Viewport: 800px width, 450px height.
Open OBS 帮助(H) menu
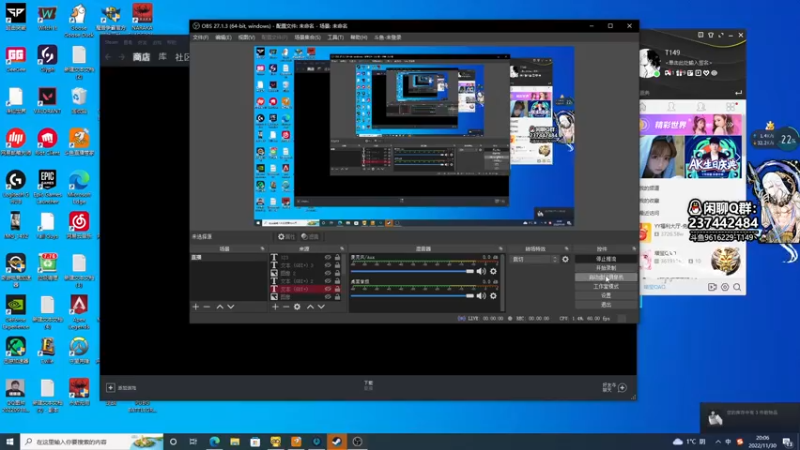(359, 38)
